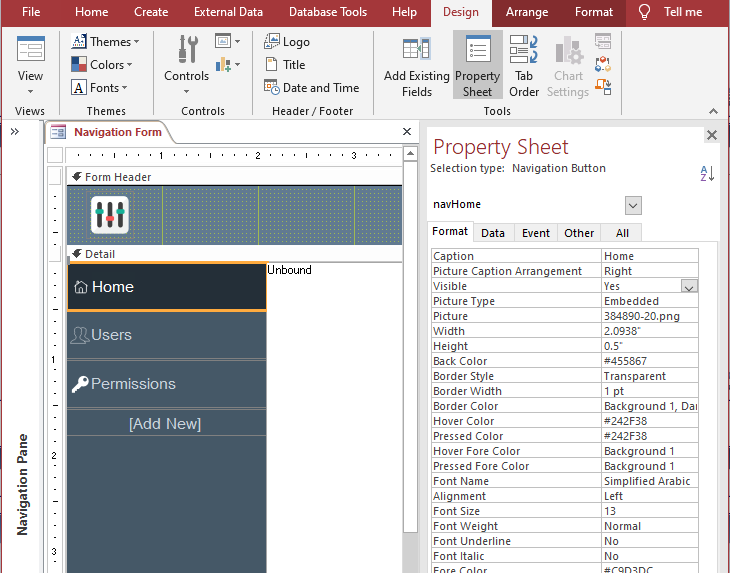Image resolution: width=730 pixels, height=573 pixels.
Task: Open the theme Colors dropdown
Action: [x=101, y=65]
